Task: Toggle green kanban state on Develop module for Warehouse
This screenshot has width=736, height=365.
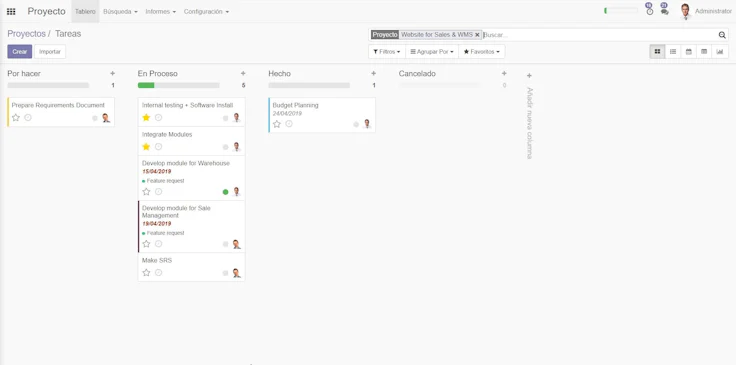Action: point(225,192)
